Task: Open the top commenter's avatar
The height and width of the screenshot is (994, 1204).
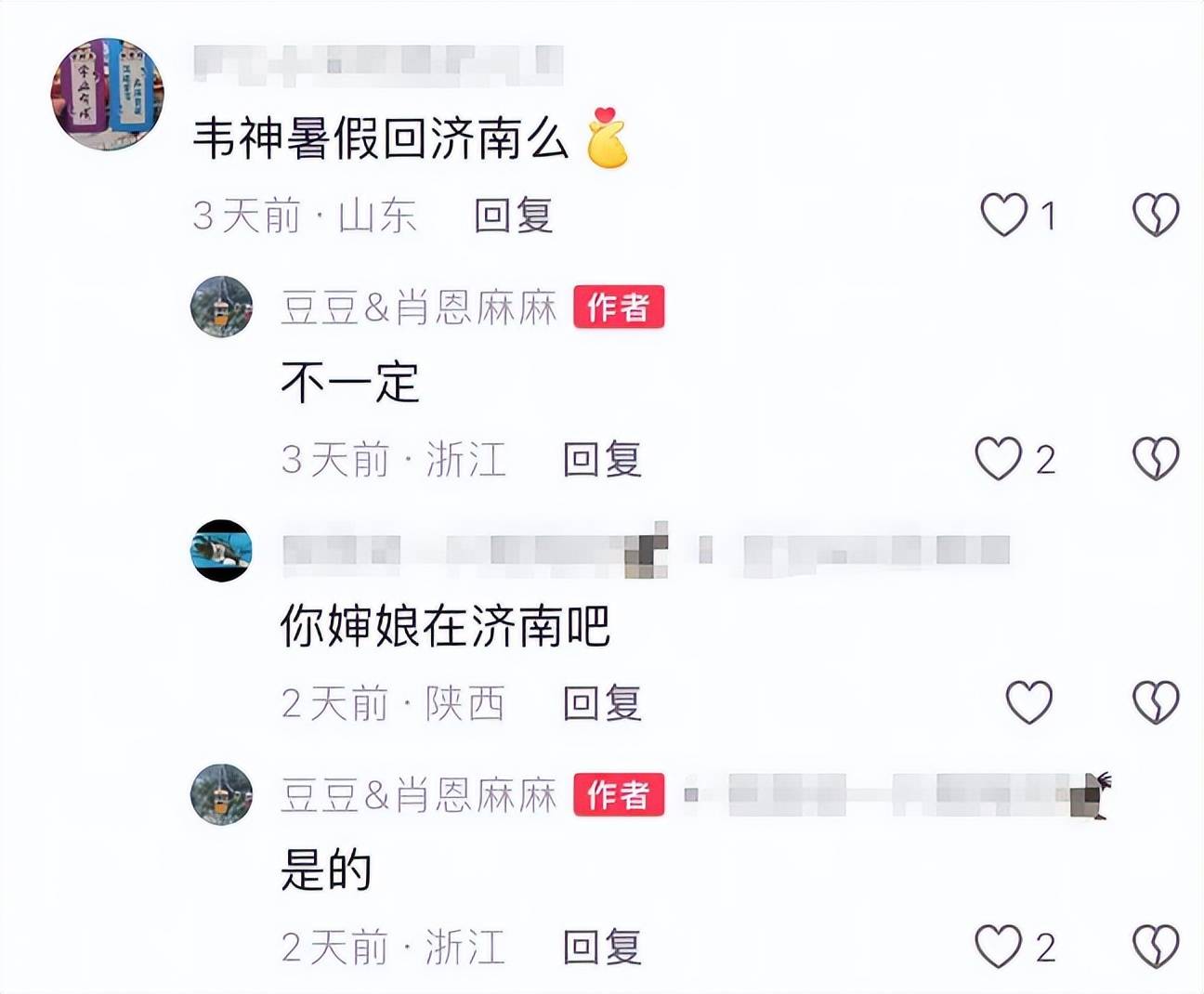Action: pos(108,94)
